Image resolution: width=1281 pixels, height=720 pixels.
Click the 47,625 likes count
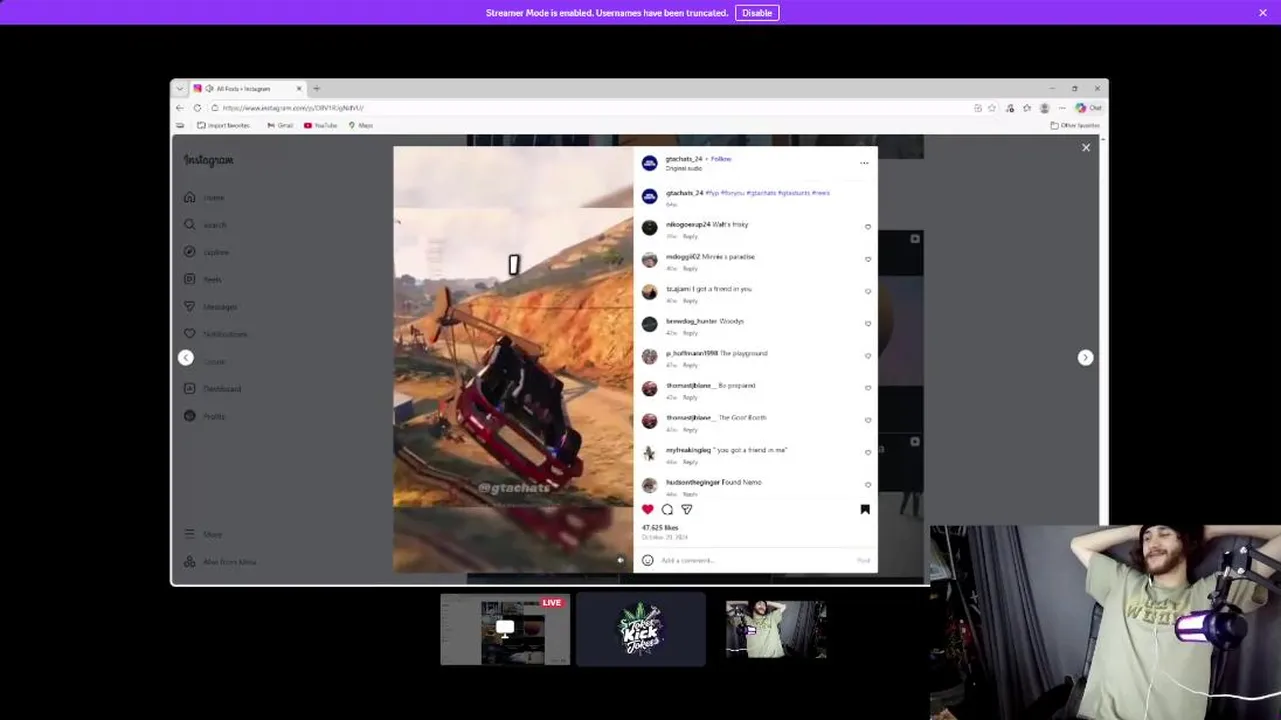point(660,527)
